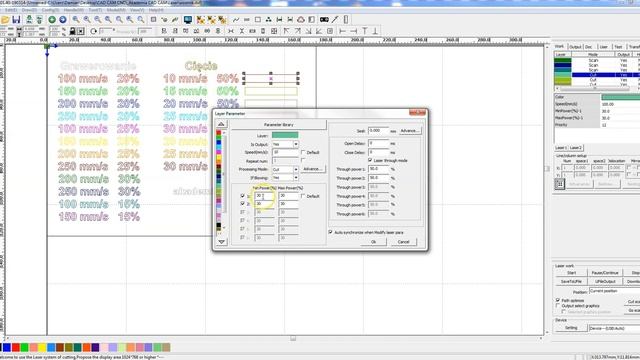
Task: Open the Processing Mode dropdown
Action: (x=296, y=169)
